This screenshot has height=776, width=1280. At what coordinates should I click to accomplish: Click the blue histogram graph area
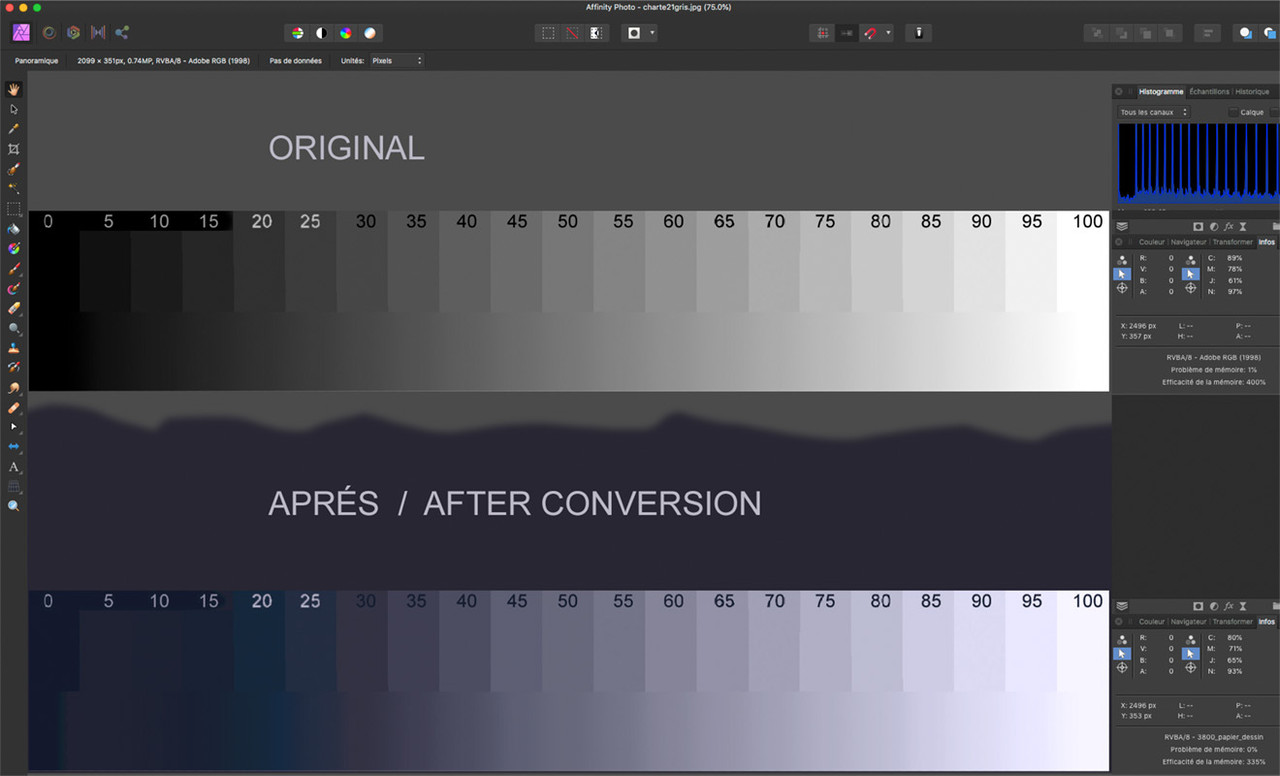(x=1197, y=160)
